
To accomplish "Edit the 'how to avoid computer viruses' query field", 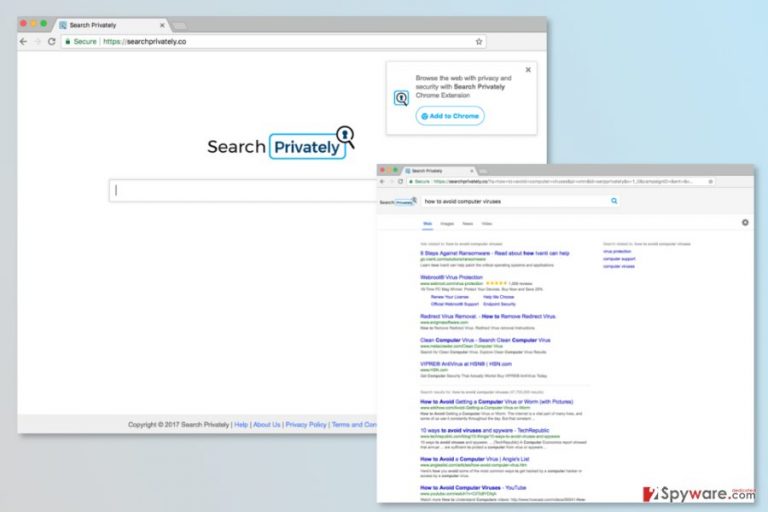I will pyautogui.click(x=516, y=201).
